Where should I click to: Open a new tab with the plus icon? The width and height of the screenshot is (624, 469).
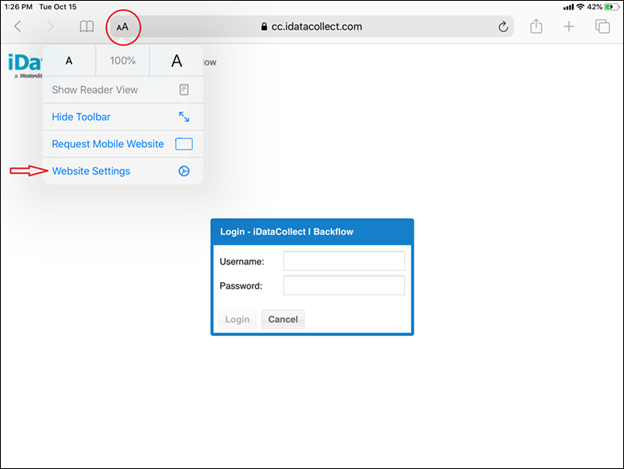click(569, 27)
